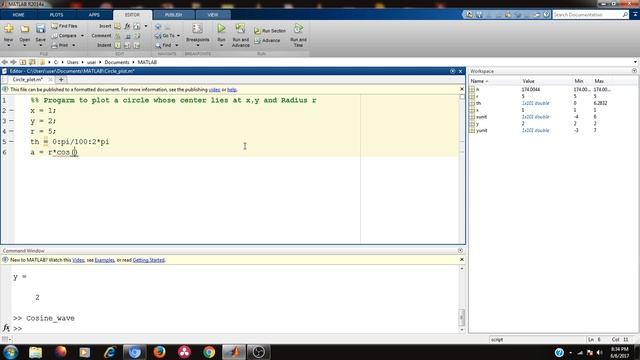640x360 pixels.
Task: Expand the Save dropdown arrow
Action: pos(40,45)
